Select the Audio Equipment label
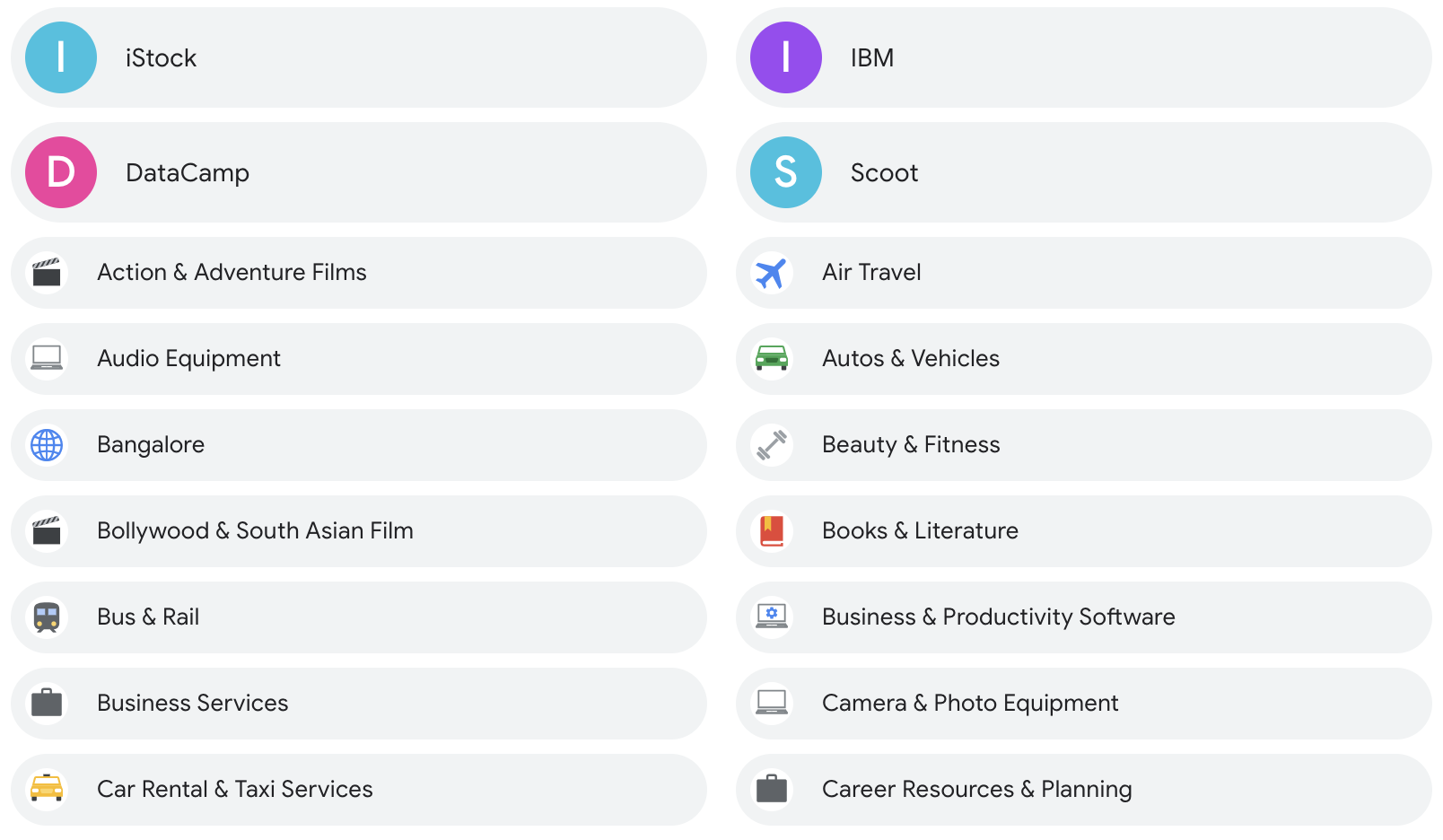This screenshot has height=840, width=1443. pyautogui.click(x=188, y=359)
